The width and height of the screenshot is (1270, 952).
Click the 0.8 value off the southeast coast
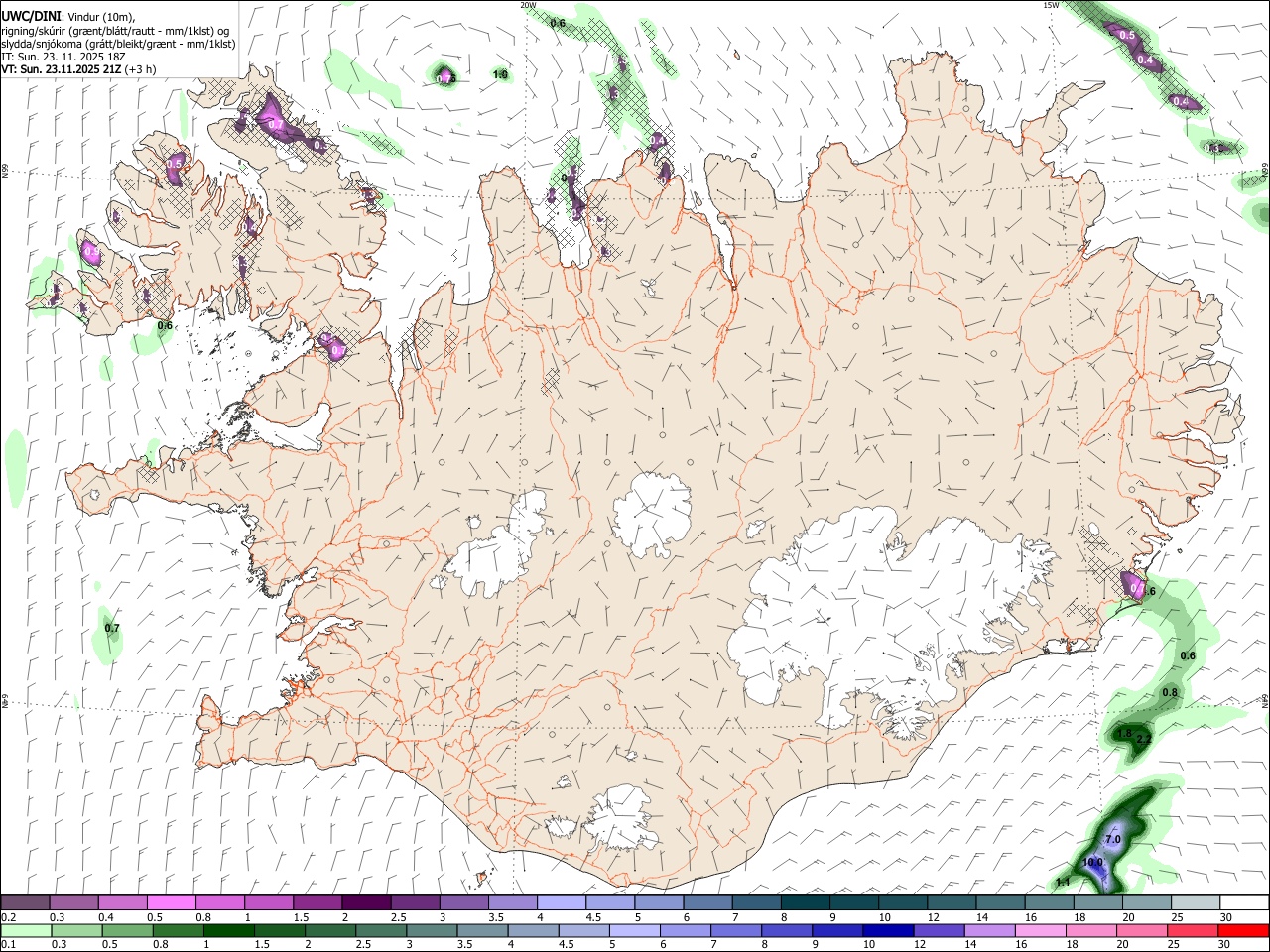[x=1170, y=692]
